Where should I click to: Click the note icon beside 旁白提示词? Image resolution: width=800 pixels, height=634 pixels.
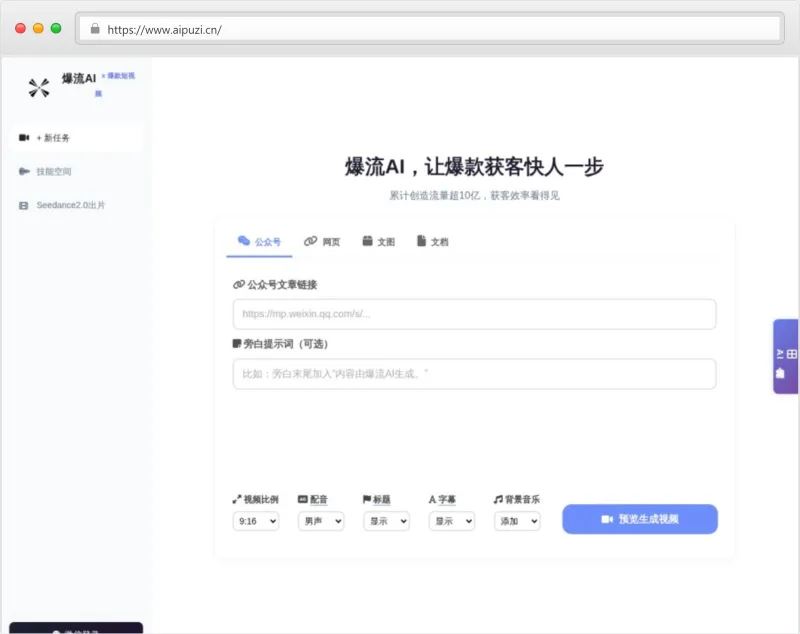point(237,344)
